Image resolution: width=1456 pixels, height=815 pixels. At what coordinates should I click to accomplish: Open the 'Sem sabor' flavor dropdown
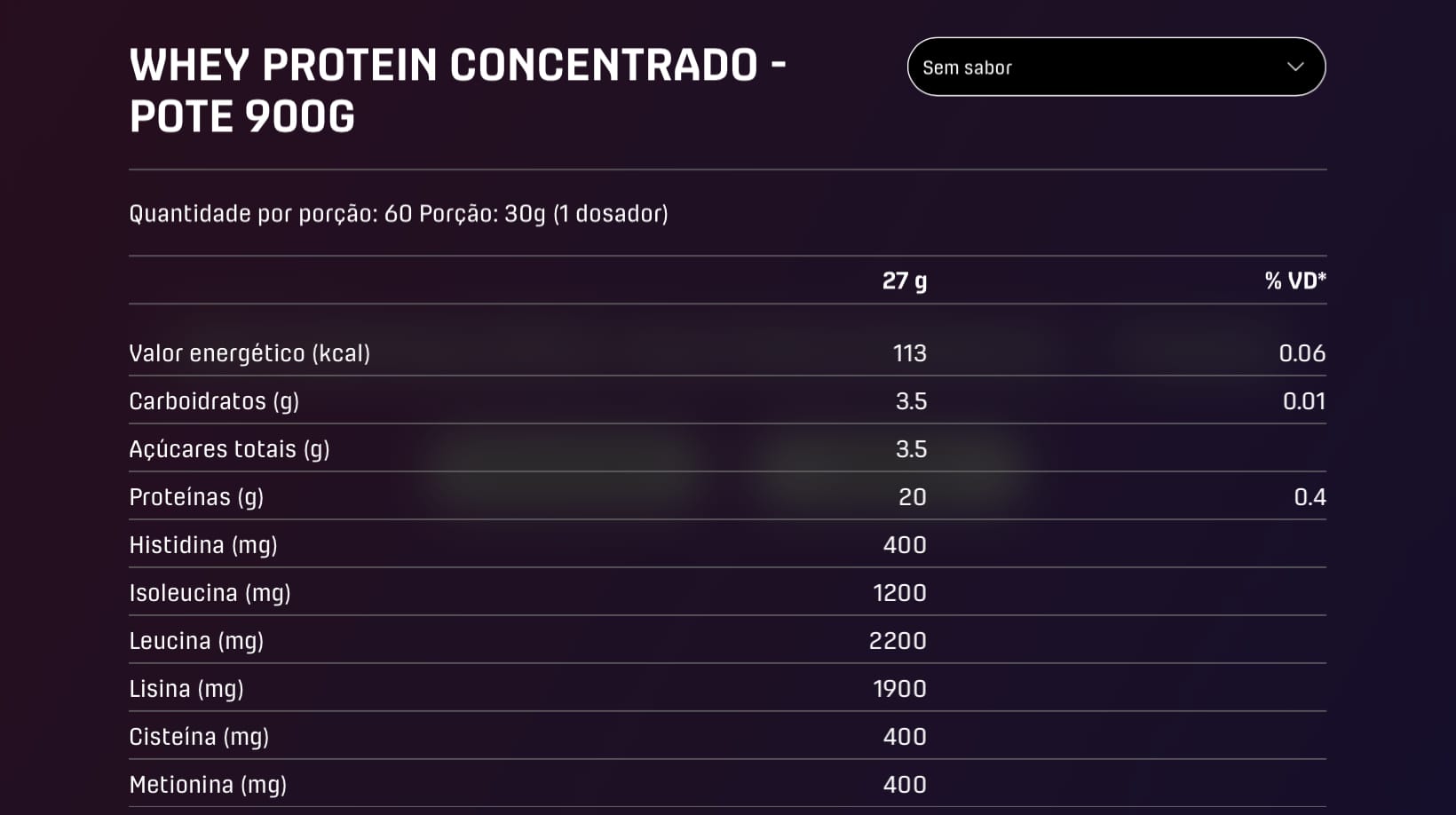coord(1115,67)
